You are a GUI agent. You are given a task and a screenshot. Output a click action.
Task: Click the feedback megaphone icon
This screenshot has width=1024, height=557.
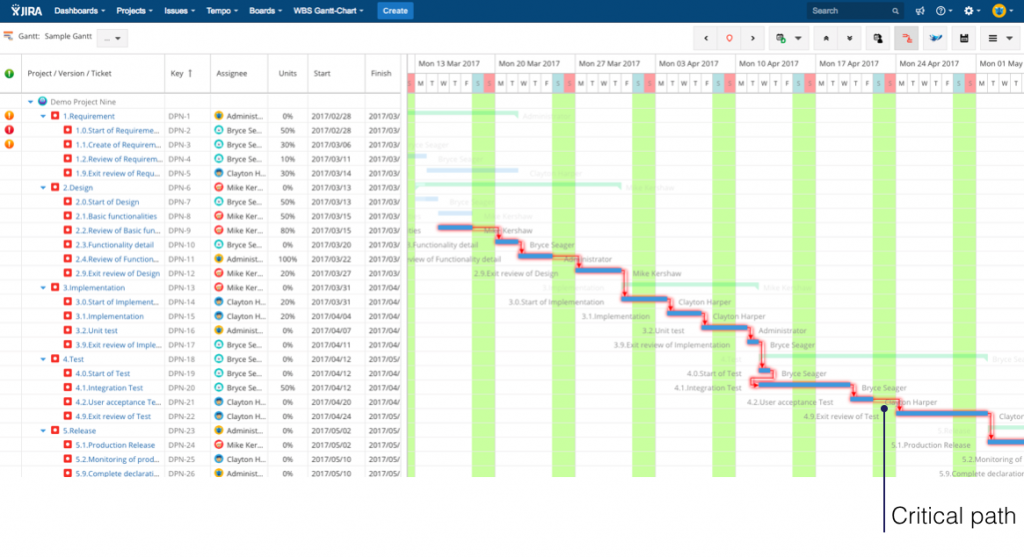(920, 10)
